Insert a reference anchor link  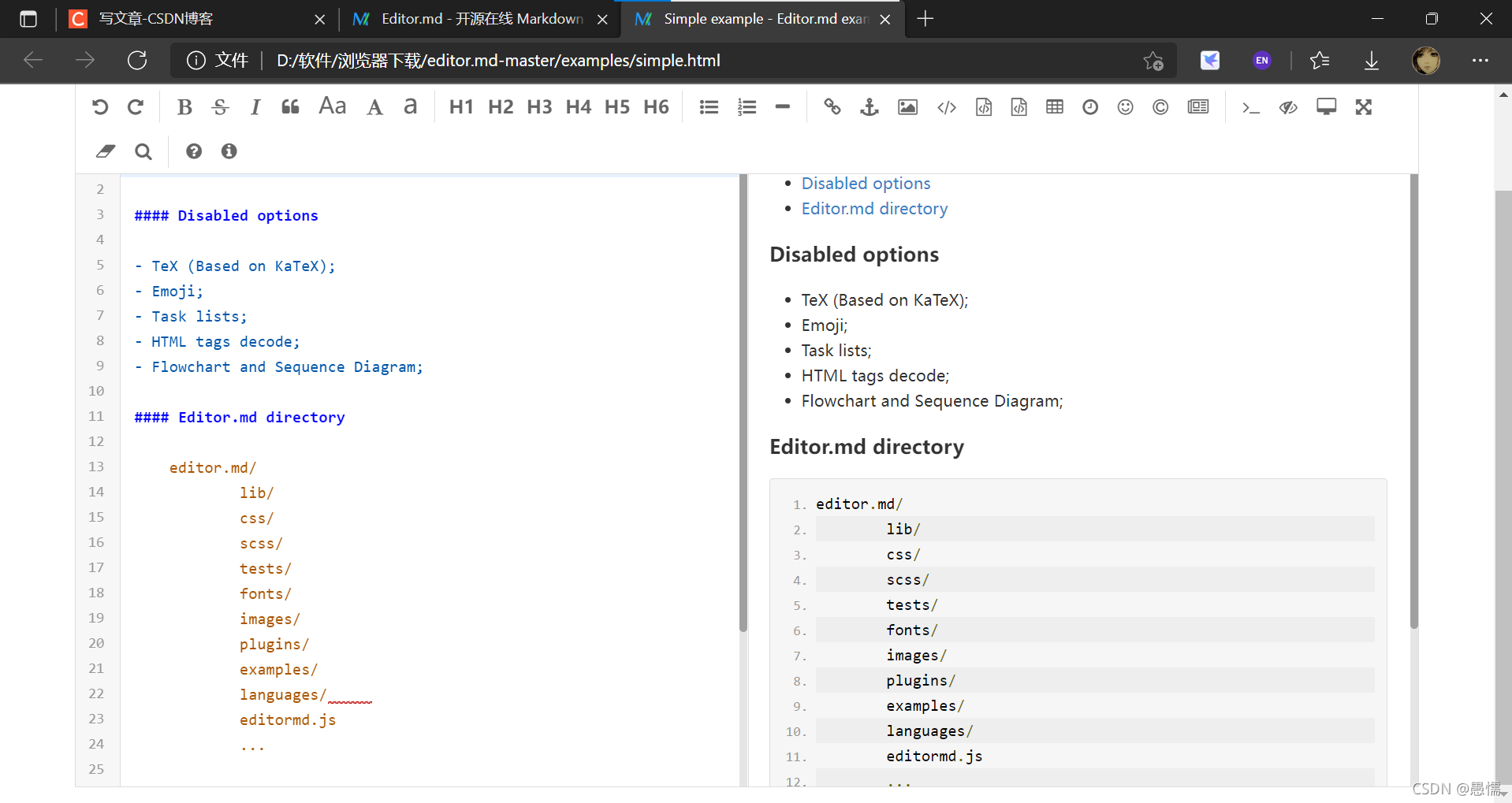point(870,107)
